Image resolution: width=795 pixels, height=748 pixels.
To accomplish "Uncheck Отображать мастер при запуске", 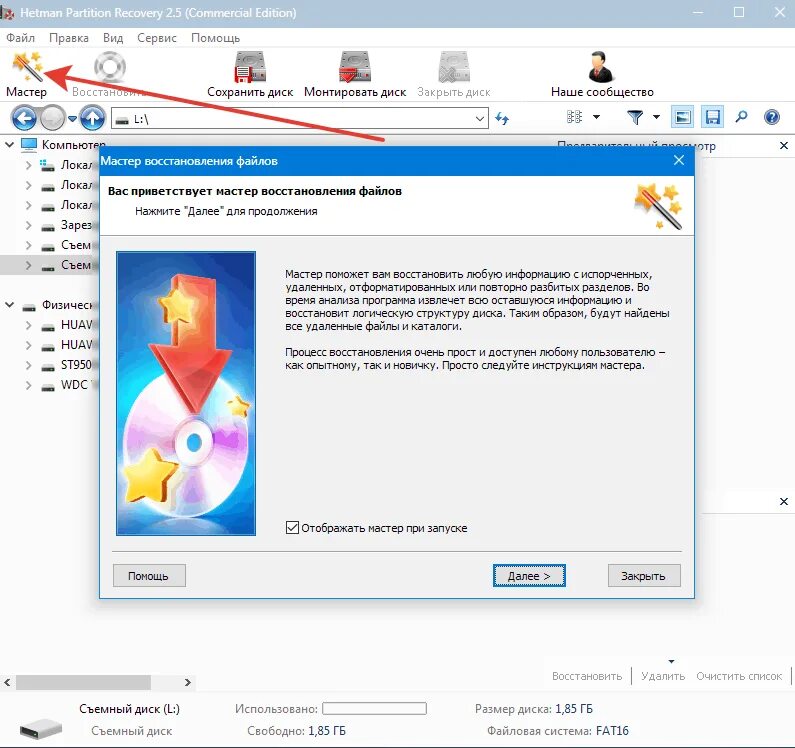I will [x=292, y=528].
